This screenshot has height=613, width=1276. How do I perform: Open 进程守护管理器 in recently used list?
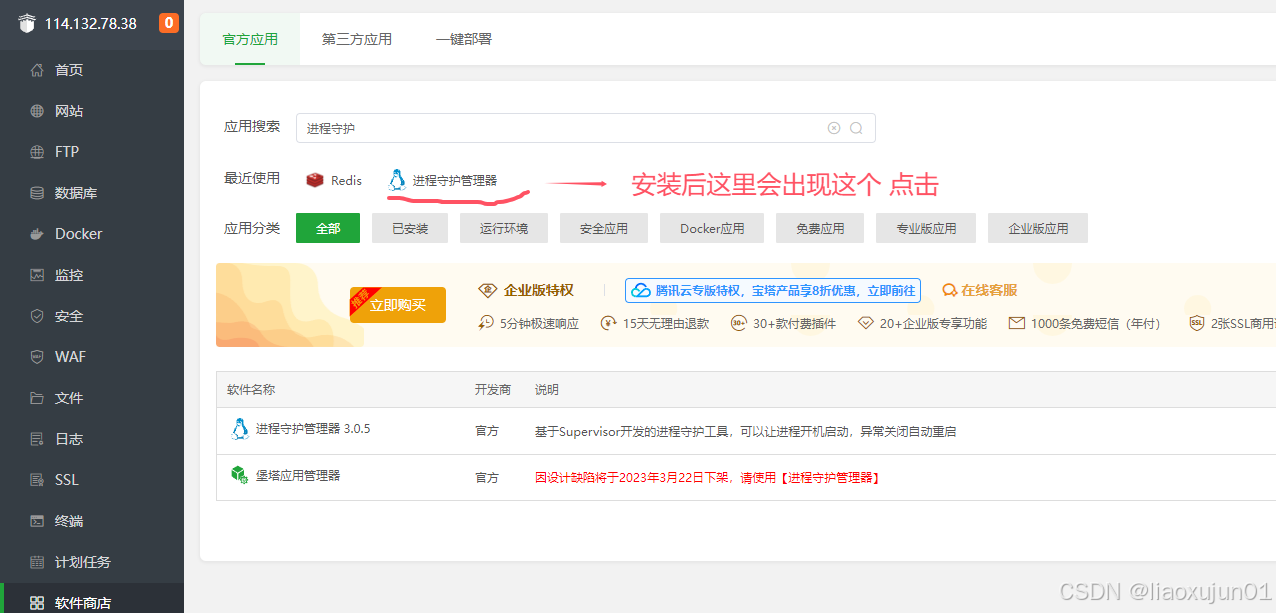point(454,180)
